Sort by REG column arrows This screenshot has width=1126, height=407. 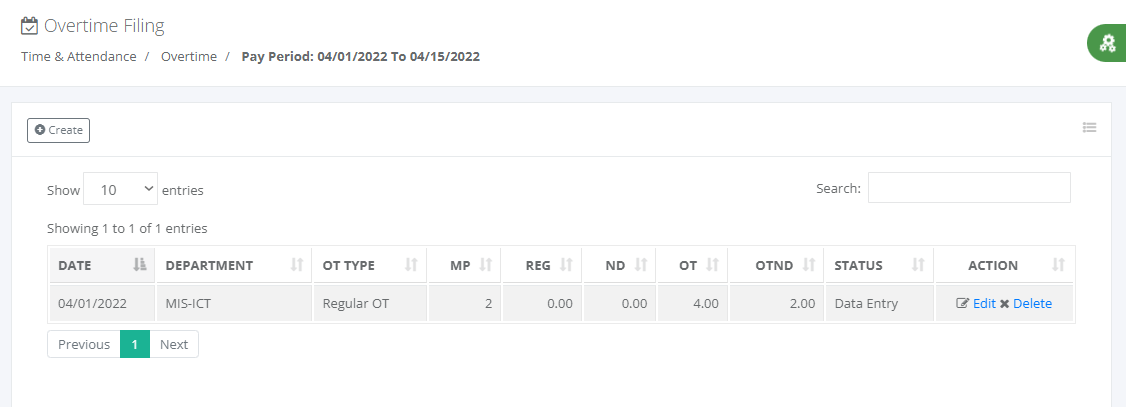tap(566, 265)
